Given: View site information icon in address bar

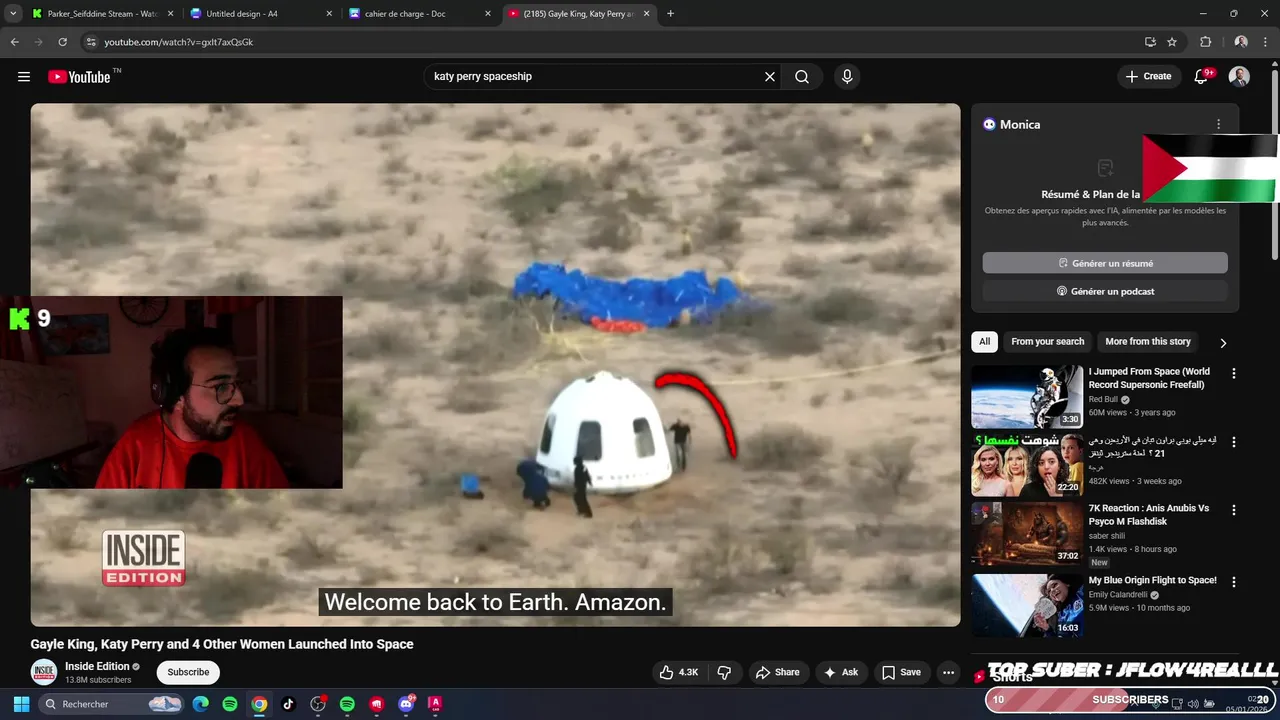Looking at the screenshot, I should click(91, 42).
